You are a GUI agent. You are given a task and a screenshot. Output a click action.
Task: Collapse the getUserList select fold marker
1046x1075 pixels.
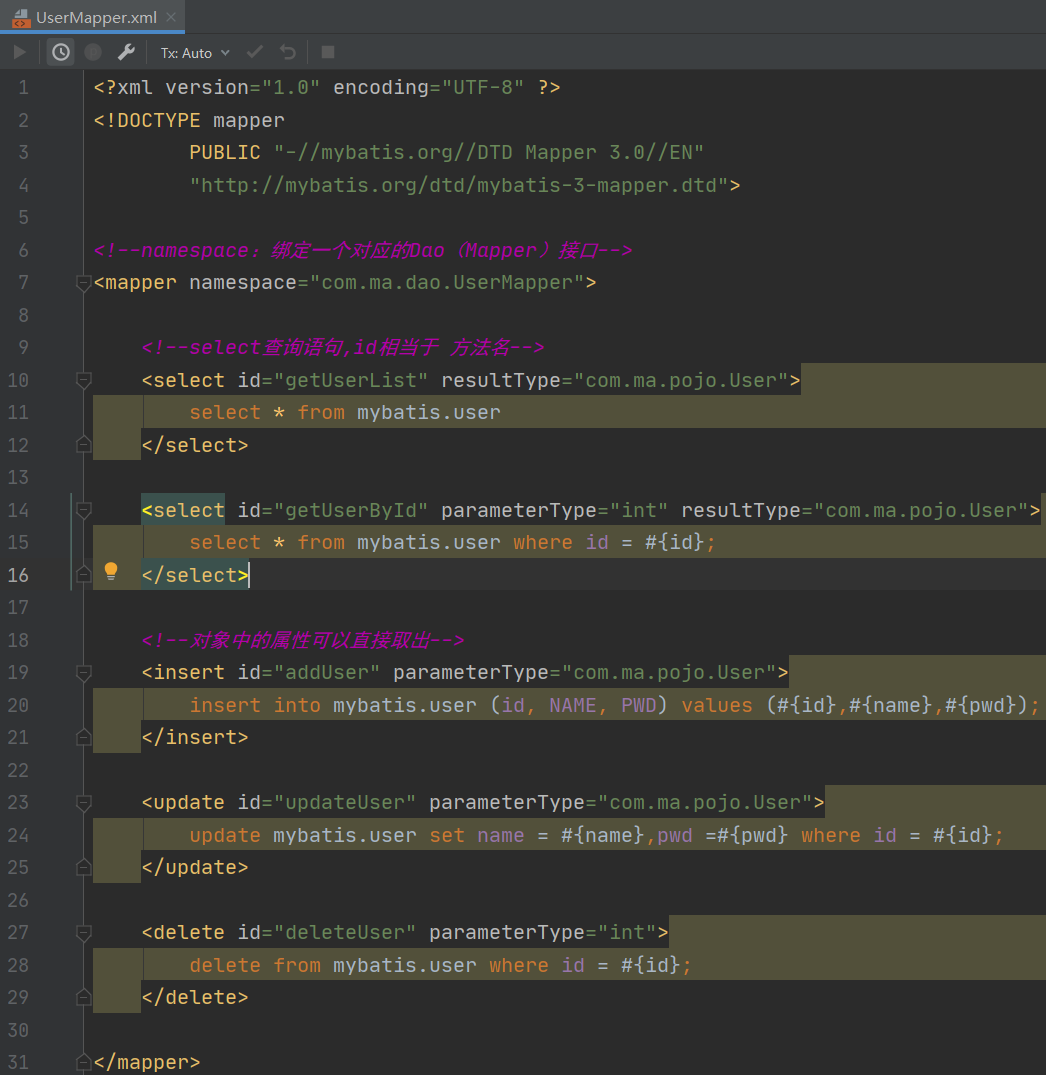click(x=84, y=380)
